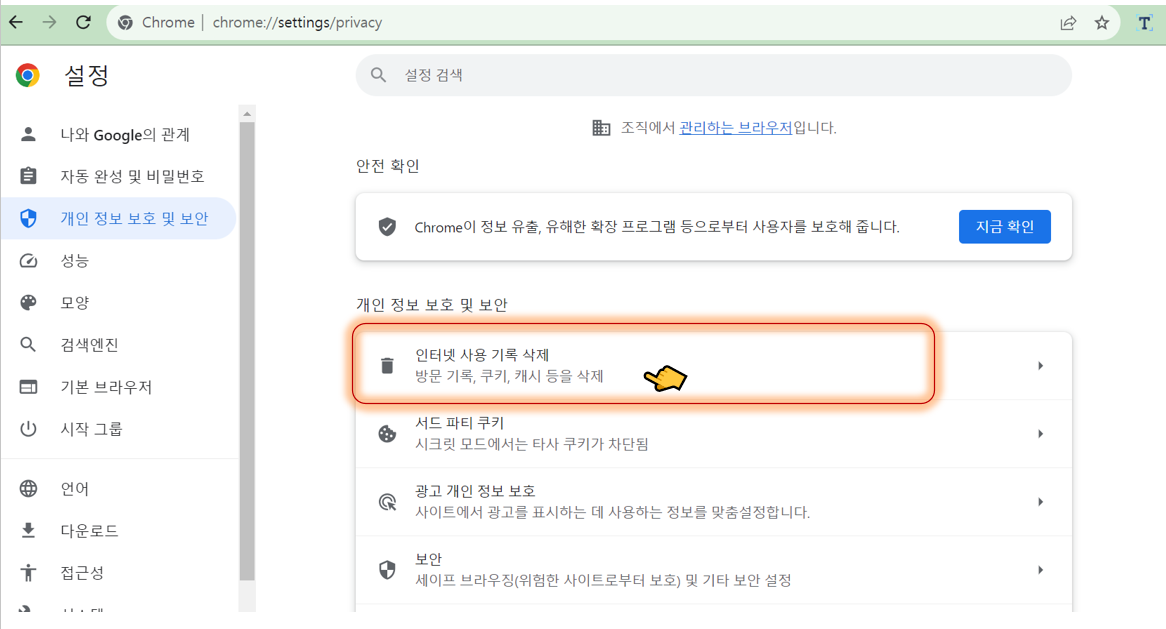Open the 관리하는 브라우저 link
This screenshot has width=1166, height=629.
(735, 127)
